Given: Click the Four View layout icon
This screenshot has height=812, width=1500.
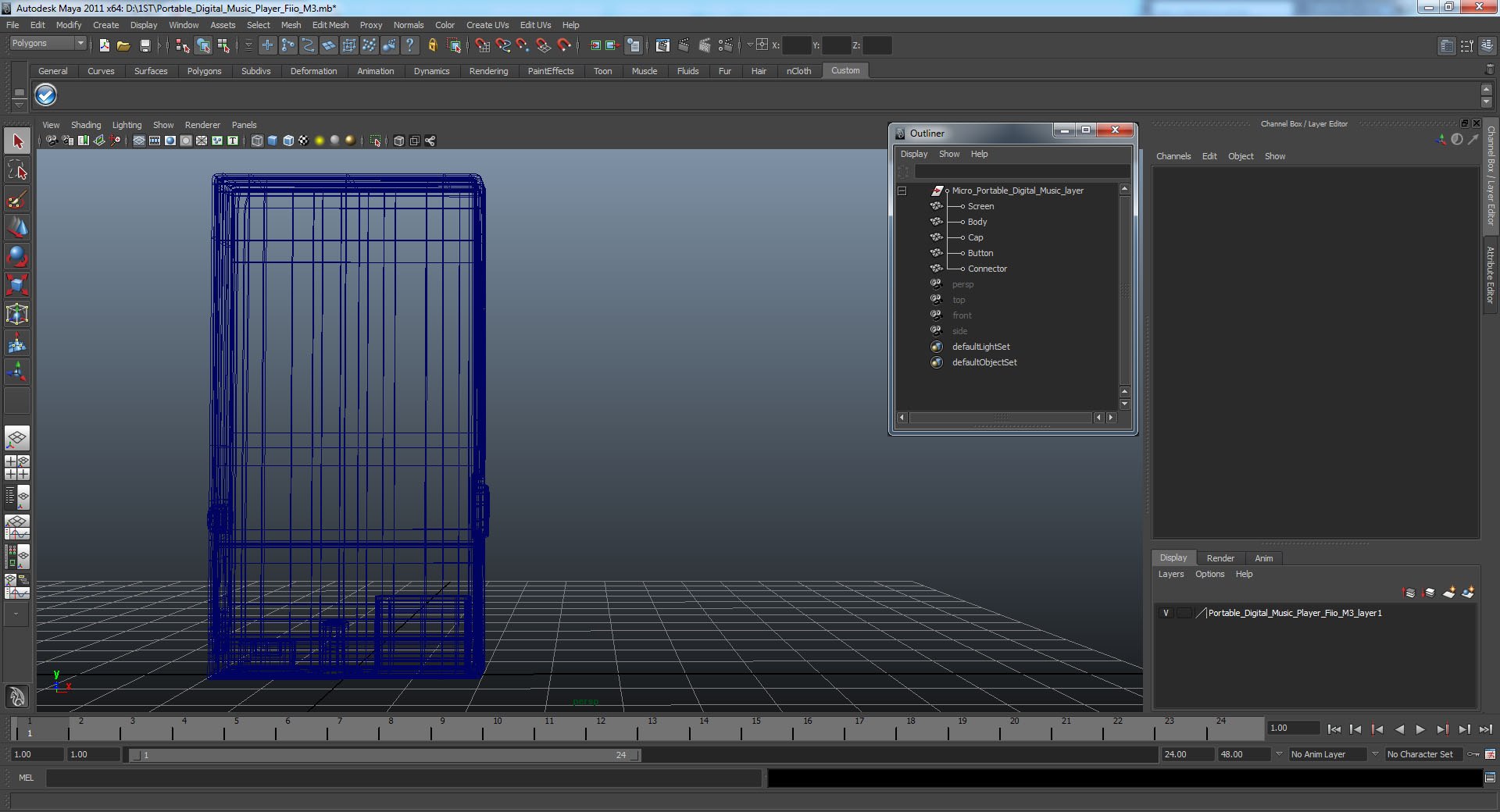Looking at the screenshot, I should (x=17, y=467).
